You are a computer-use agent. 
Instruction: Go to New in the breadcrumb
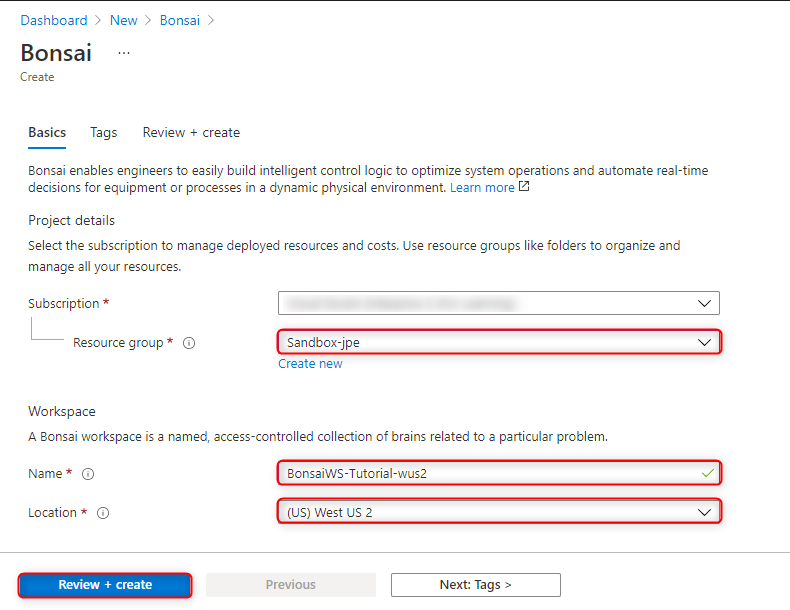click(123, 20)
